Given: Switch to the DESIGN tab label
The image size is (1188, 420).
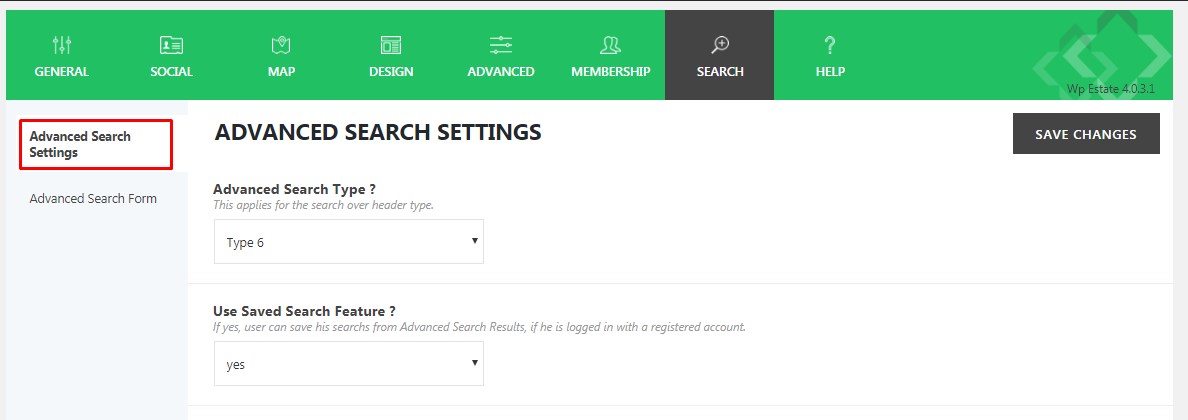Looking at the screenshot, I should (391, 72).
